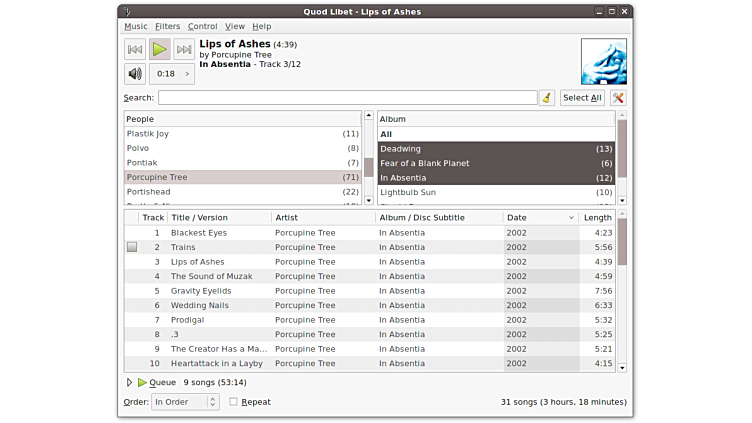Image resolution: width=752 pixels, height=423 pixels.
Task: Toggle the Repeat checkbox
Action: [233, 402]
